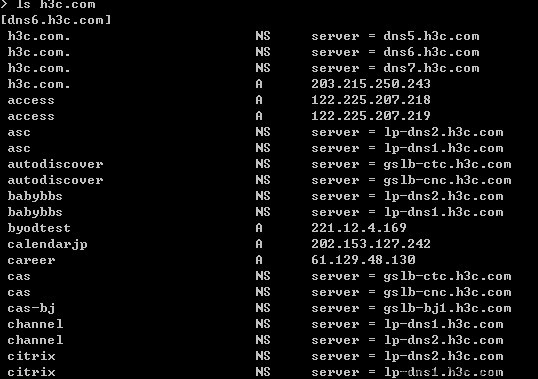Click the 'calendarjp' record name
538x379 pixels.
point(47,245)
